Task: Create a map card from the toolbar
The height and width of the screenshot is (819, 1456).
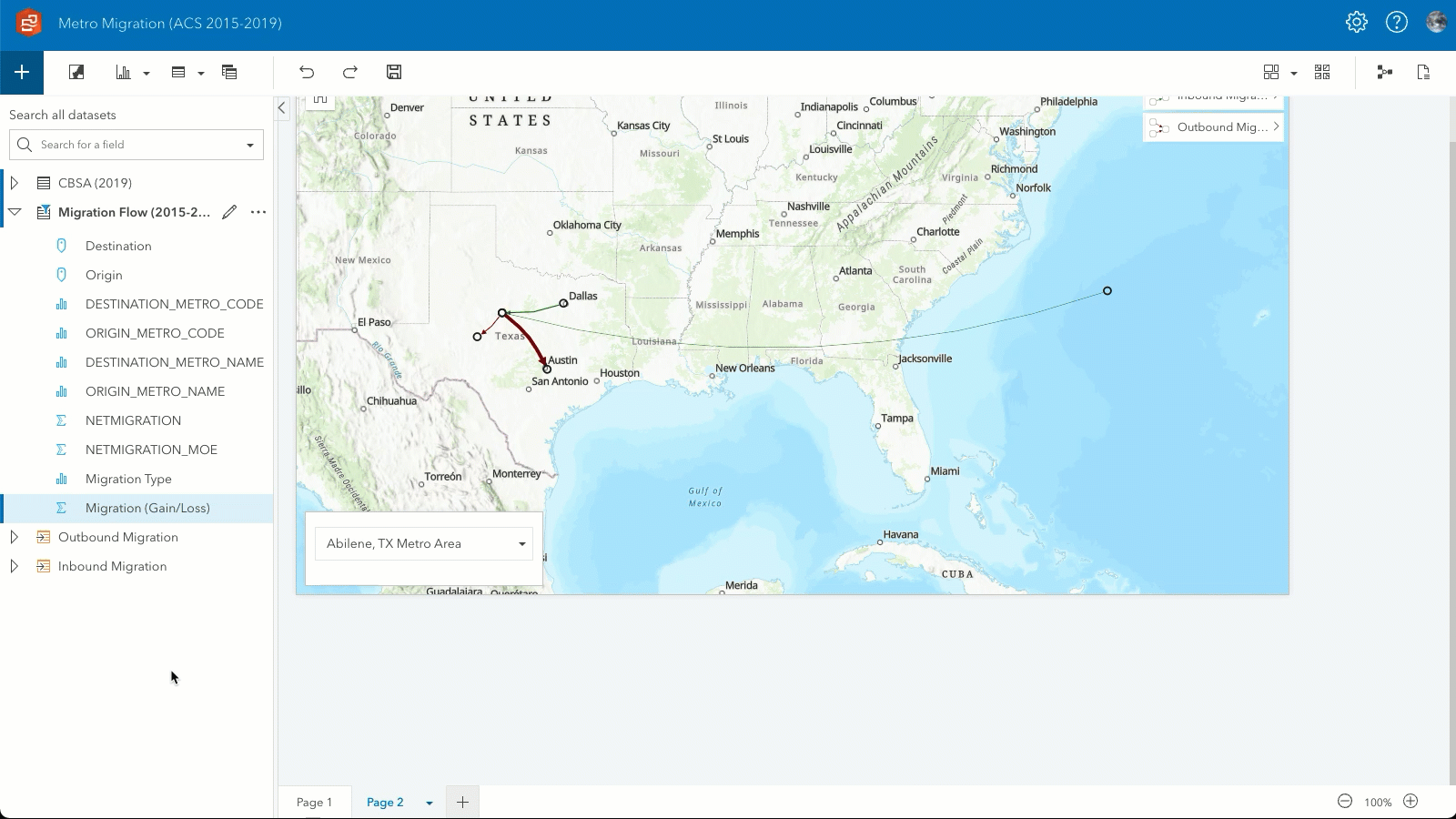Action: 76,73
